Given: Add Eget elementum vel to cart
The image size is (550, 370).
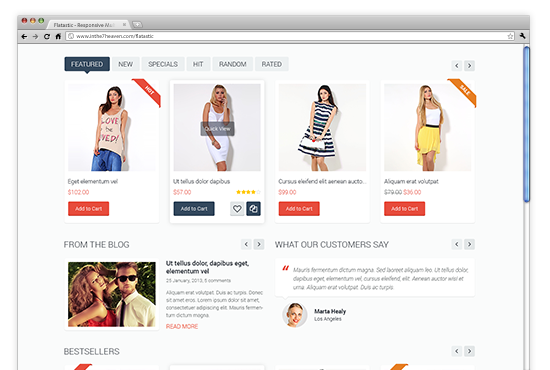Looking at the screenshot, I should click(88, 209).
